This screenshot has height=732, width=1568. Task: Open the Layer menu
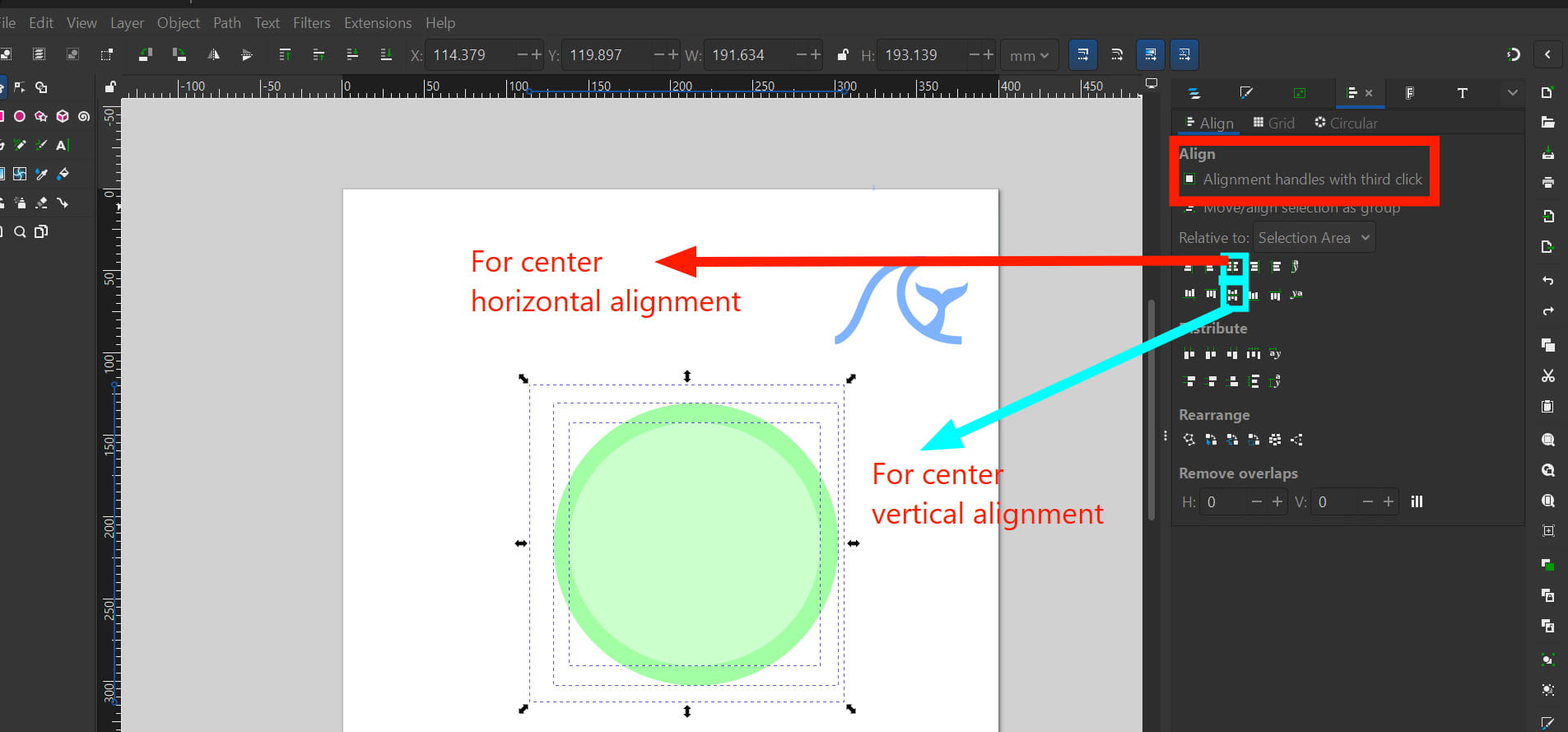coord(127,23)
